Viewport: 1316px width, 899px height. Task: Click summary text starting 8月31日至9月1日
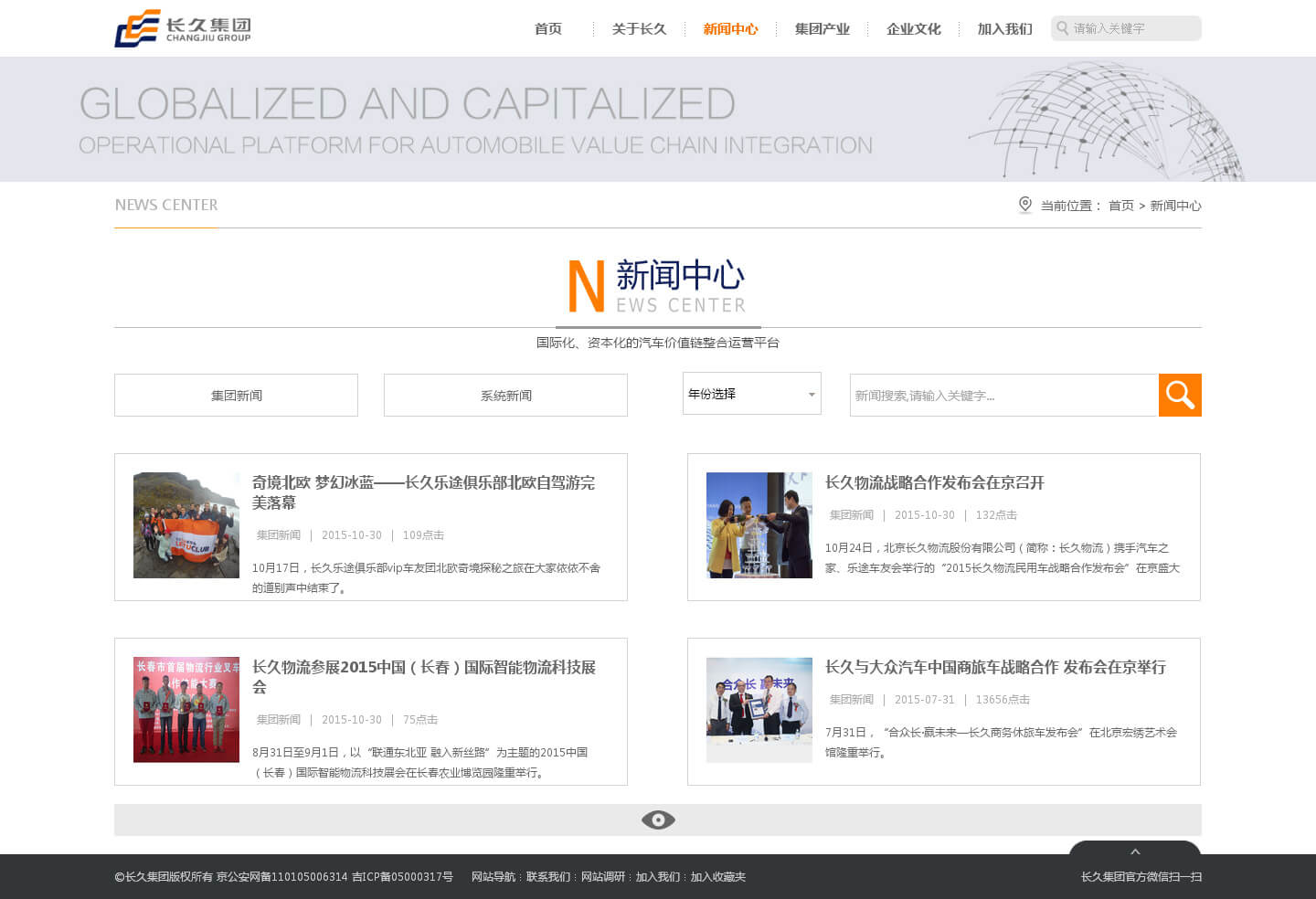420,763
